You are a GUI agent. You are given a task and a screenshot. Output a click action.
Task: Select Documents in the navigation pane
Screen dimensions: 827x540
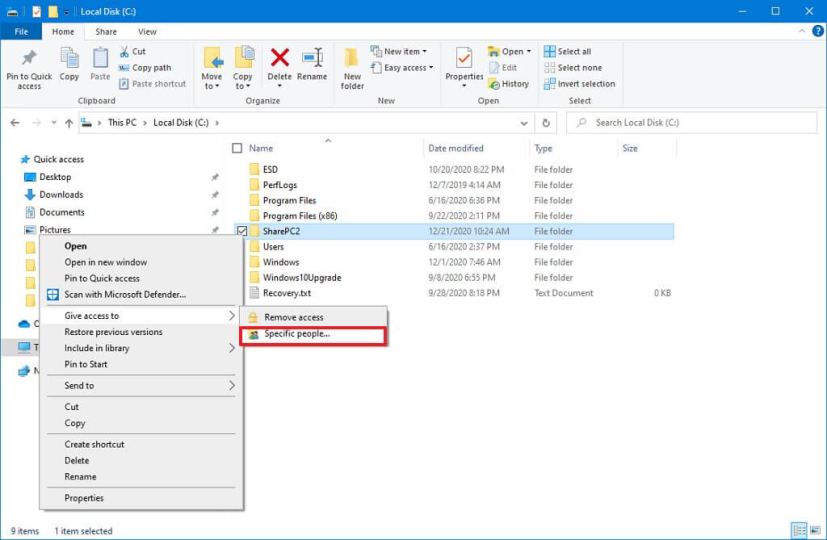(x=54, y=212)
